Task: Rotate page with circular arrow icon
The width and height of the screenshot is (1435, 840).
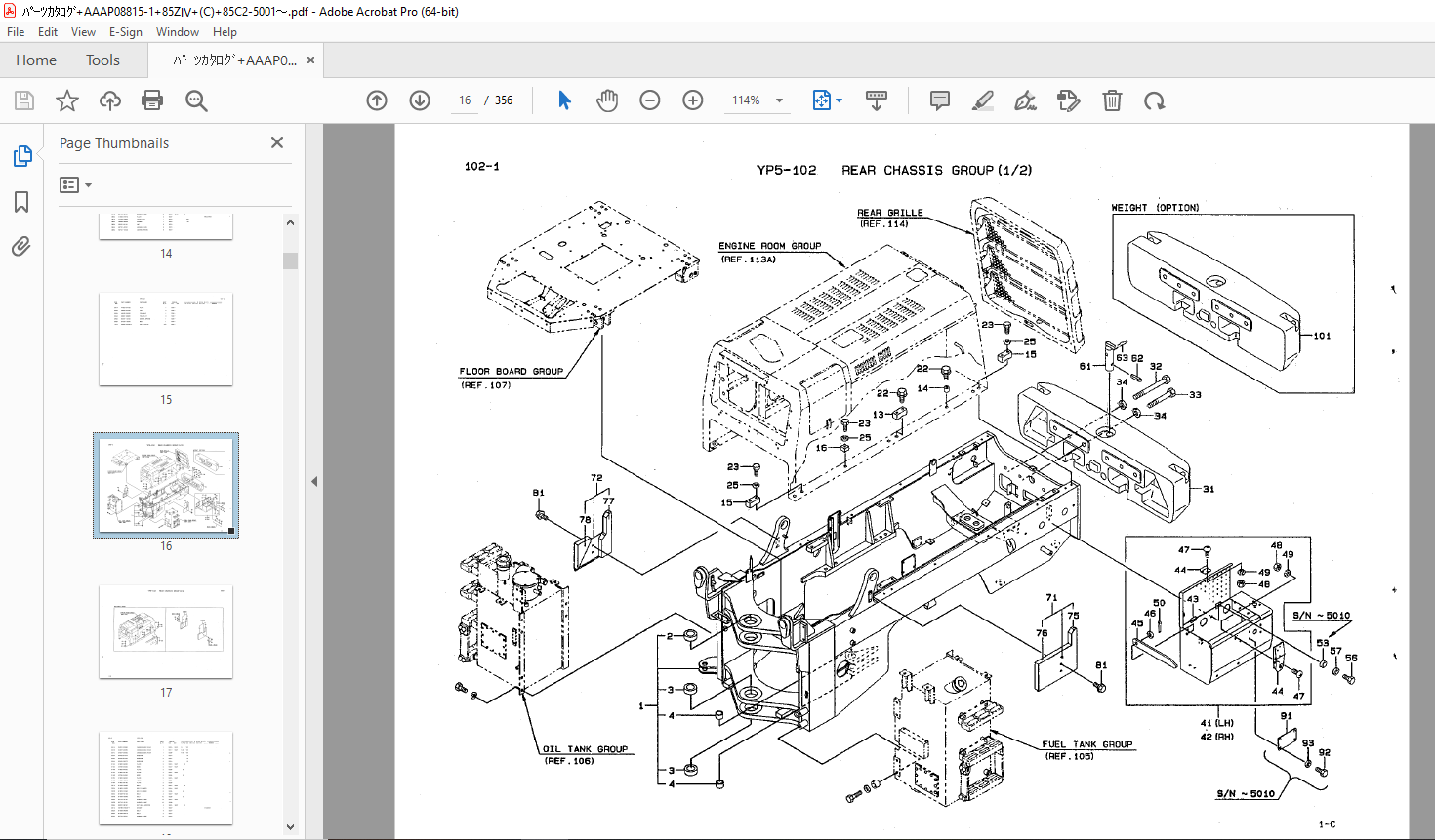Action: pos(1155,100)
